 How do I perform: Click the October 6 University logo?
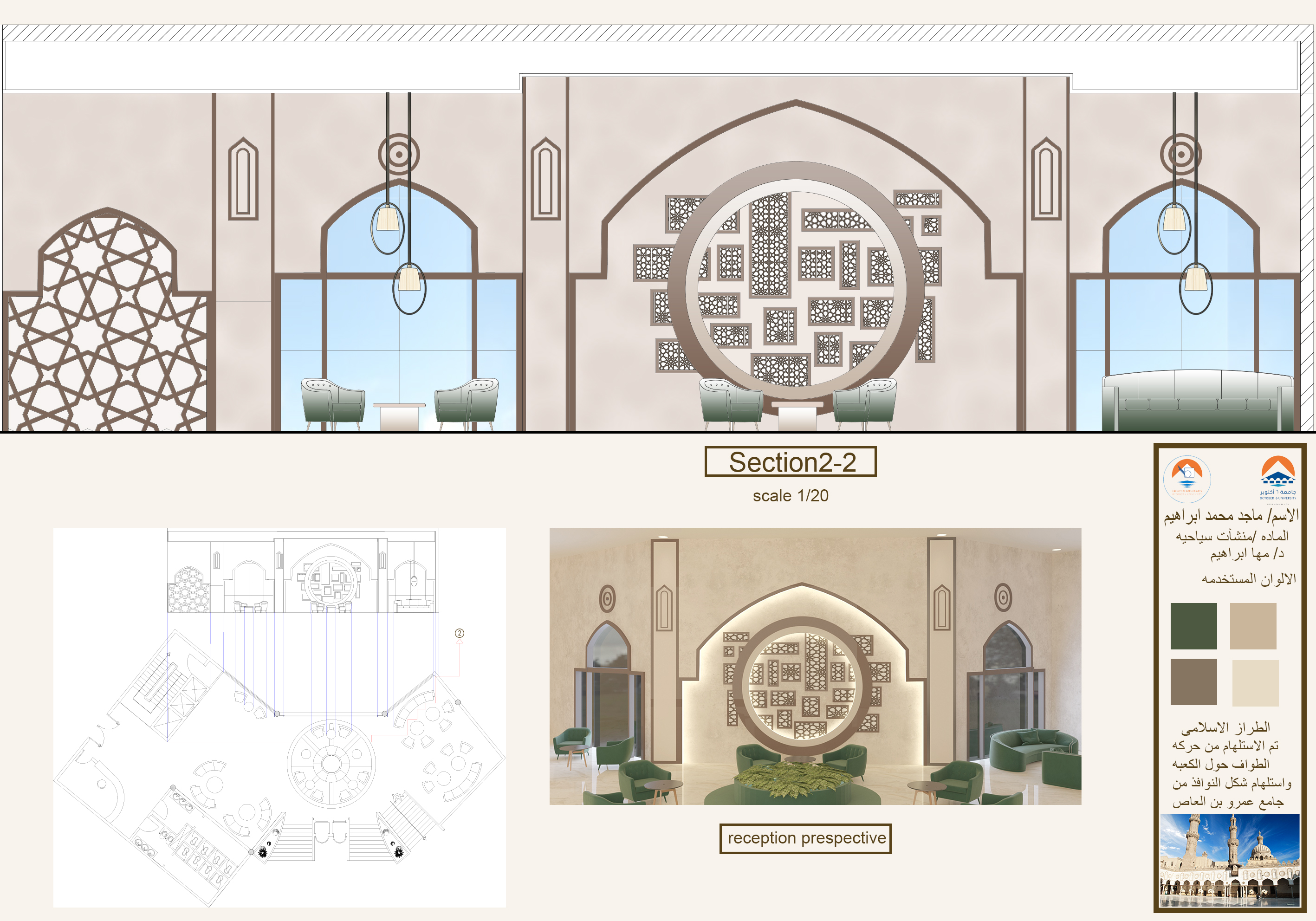coord(1277,477)
